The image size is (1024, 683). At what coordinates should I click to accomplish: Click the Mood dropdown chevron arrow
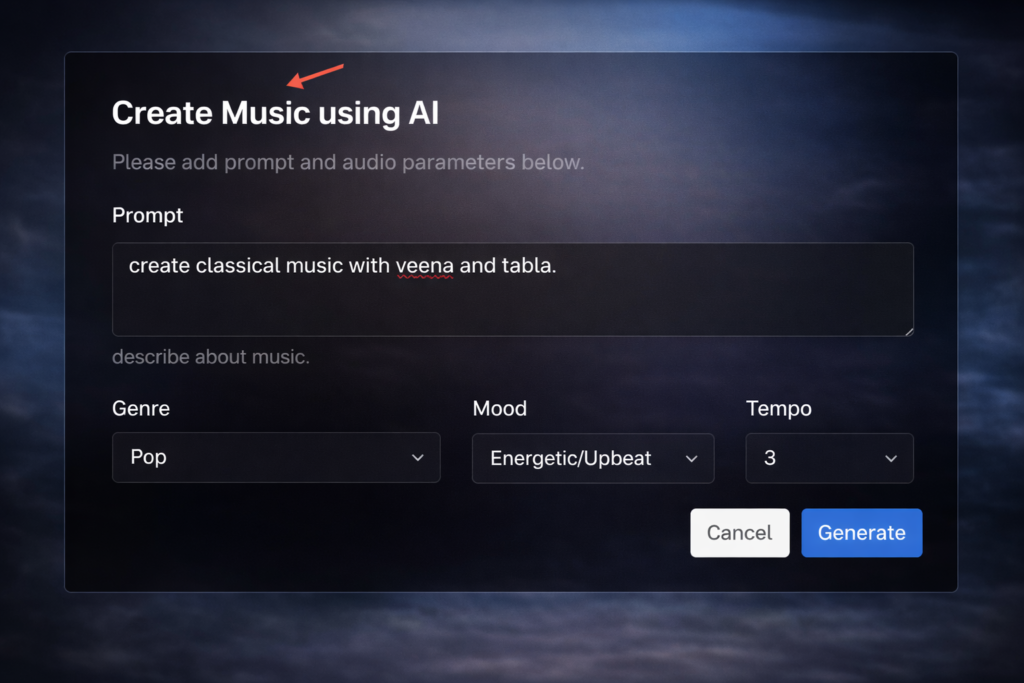tap(691, 458)
